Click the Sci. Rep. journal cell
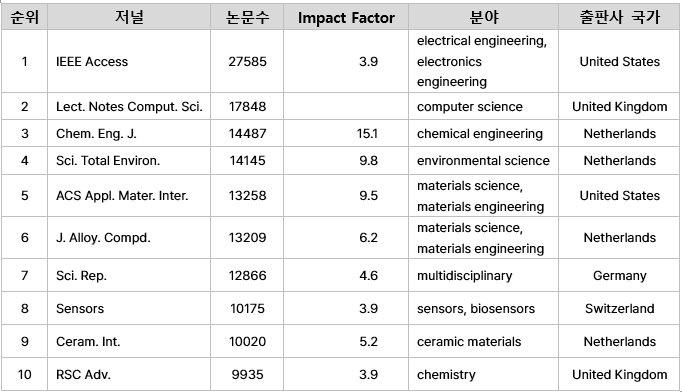 pos(129,275)
